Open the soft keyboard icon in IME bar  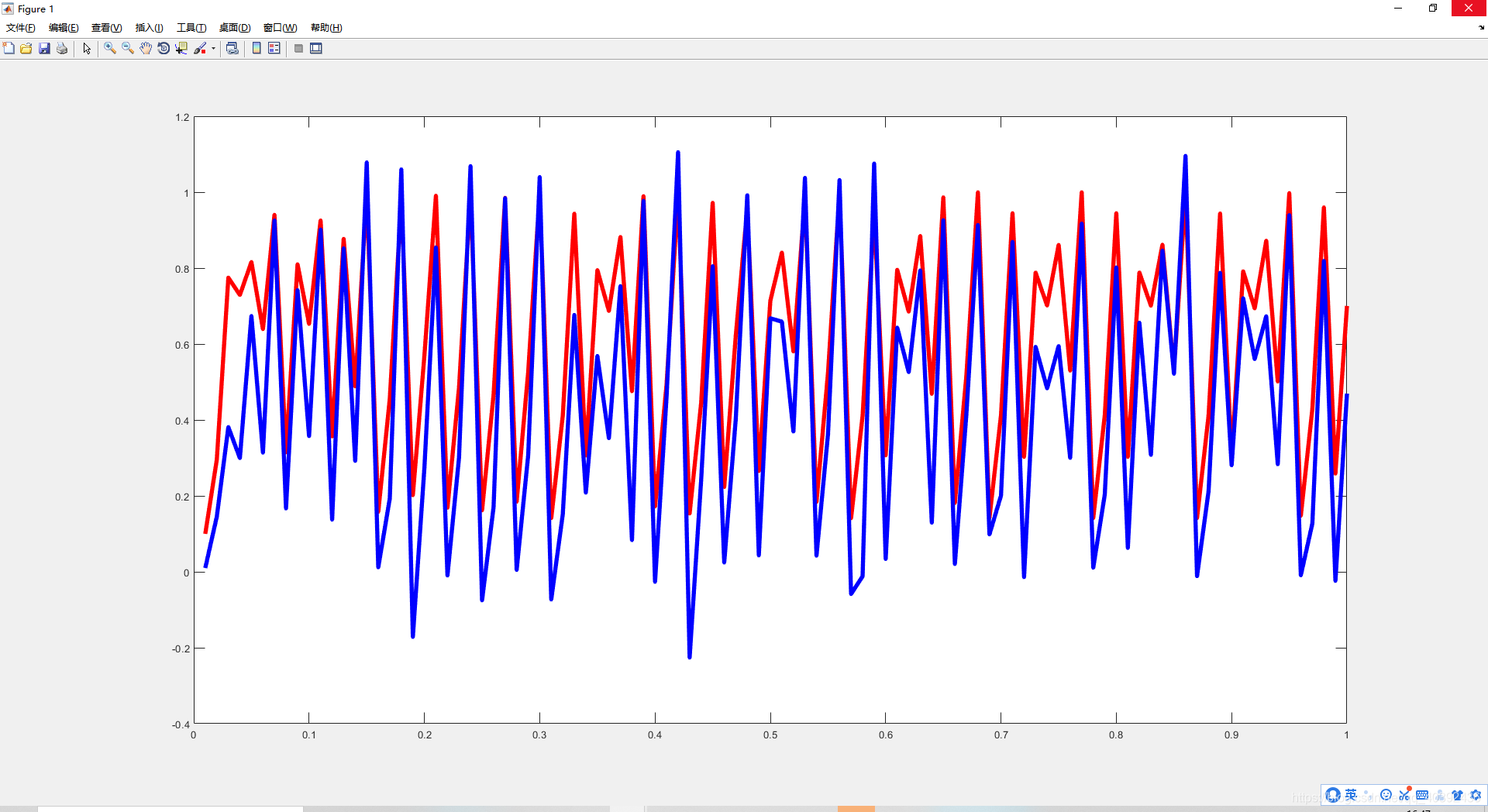[1422, 795]
